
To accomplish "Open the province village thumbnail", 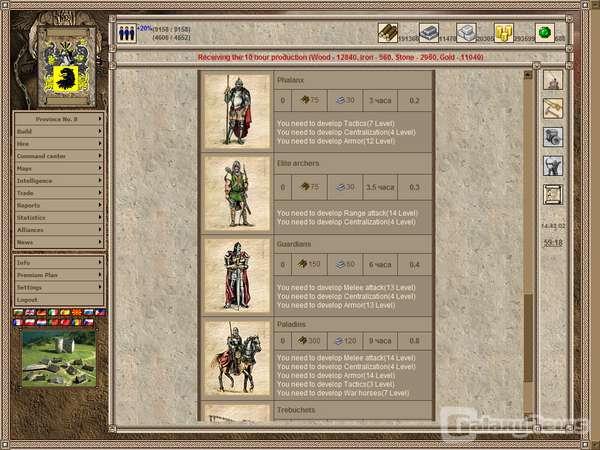I will click(59, 359).
